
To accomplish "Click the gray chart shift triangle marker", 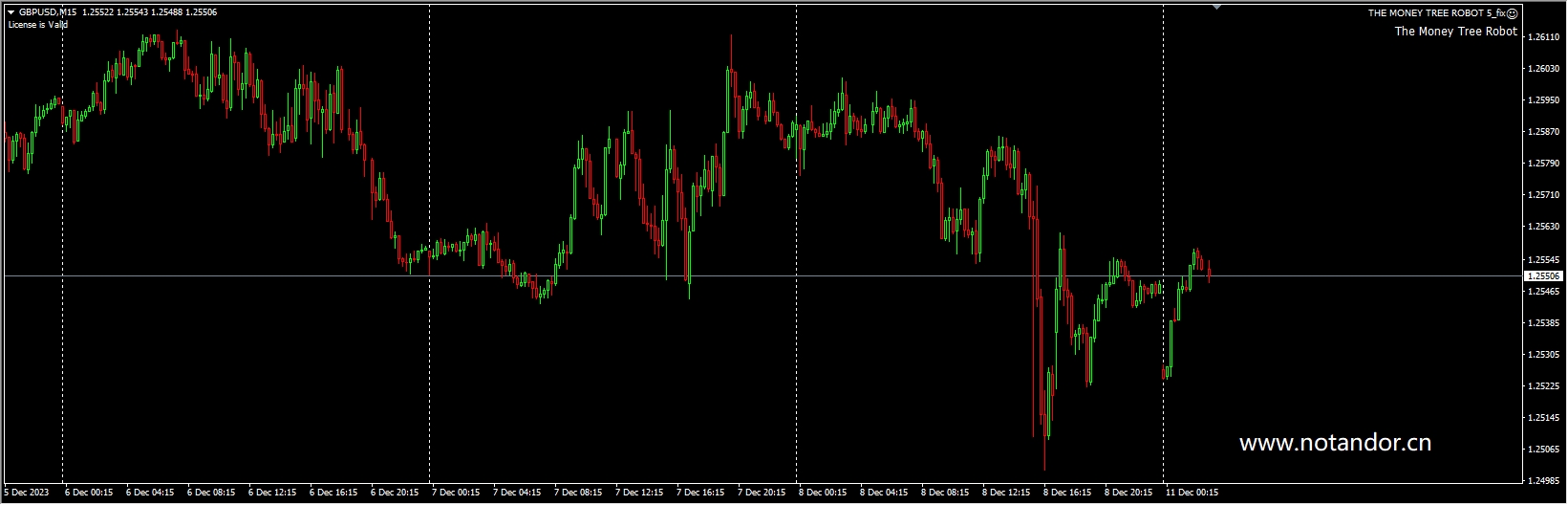I will pyautogui.click(x=1216, y=6).
